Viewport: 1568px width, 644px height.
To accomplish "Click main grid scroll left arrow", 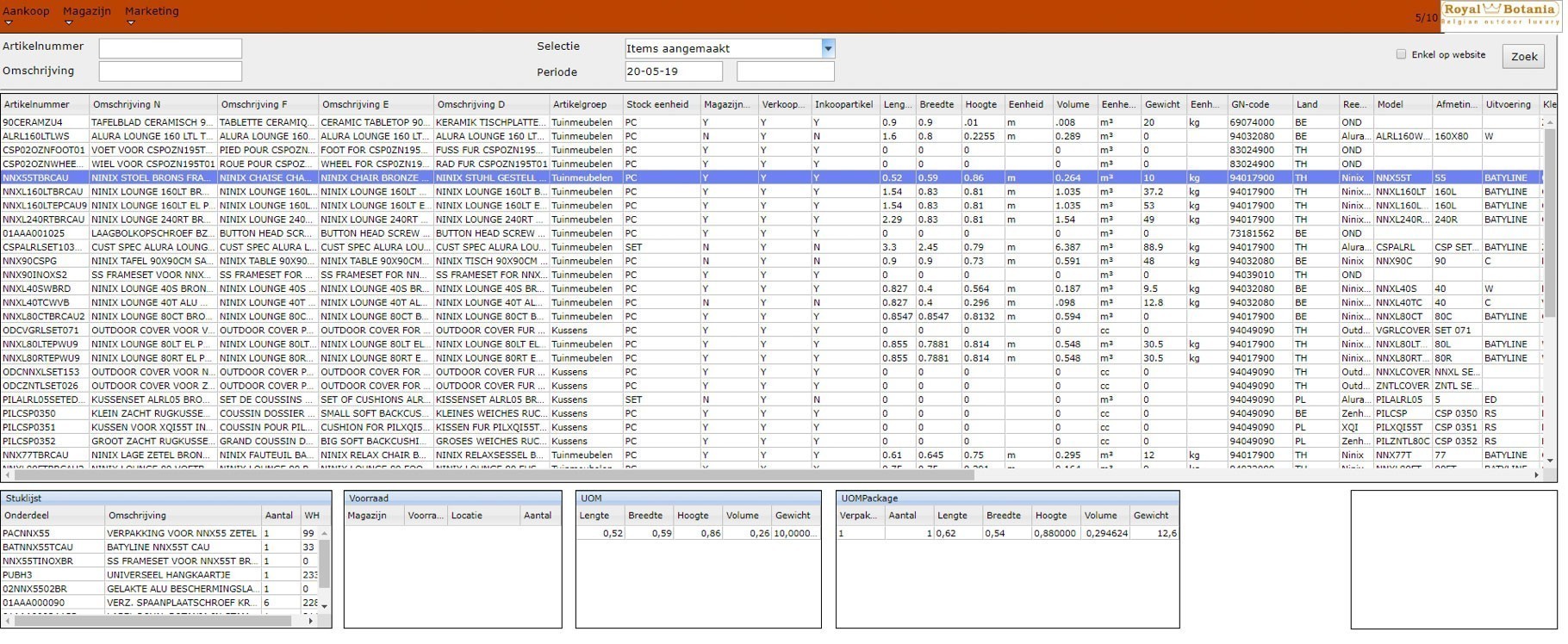I will 7,474.
